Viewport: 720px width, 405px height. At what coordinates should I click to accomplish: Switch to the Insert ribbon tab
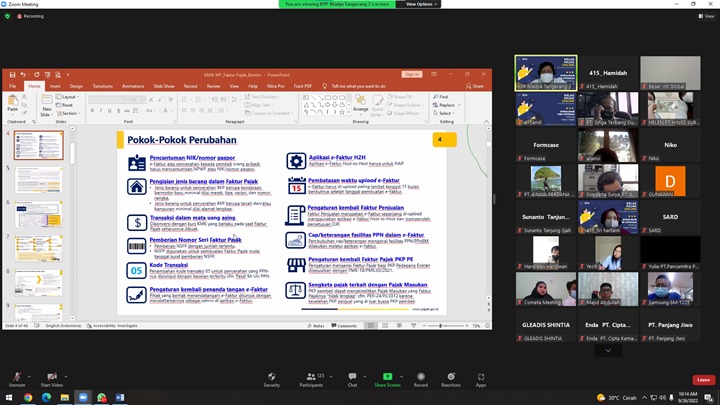pyautogui.click(x=55, y=86)
